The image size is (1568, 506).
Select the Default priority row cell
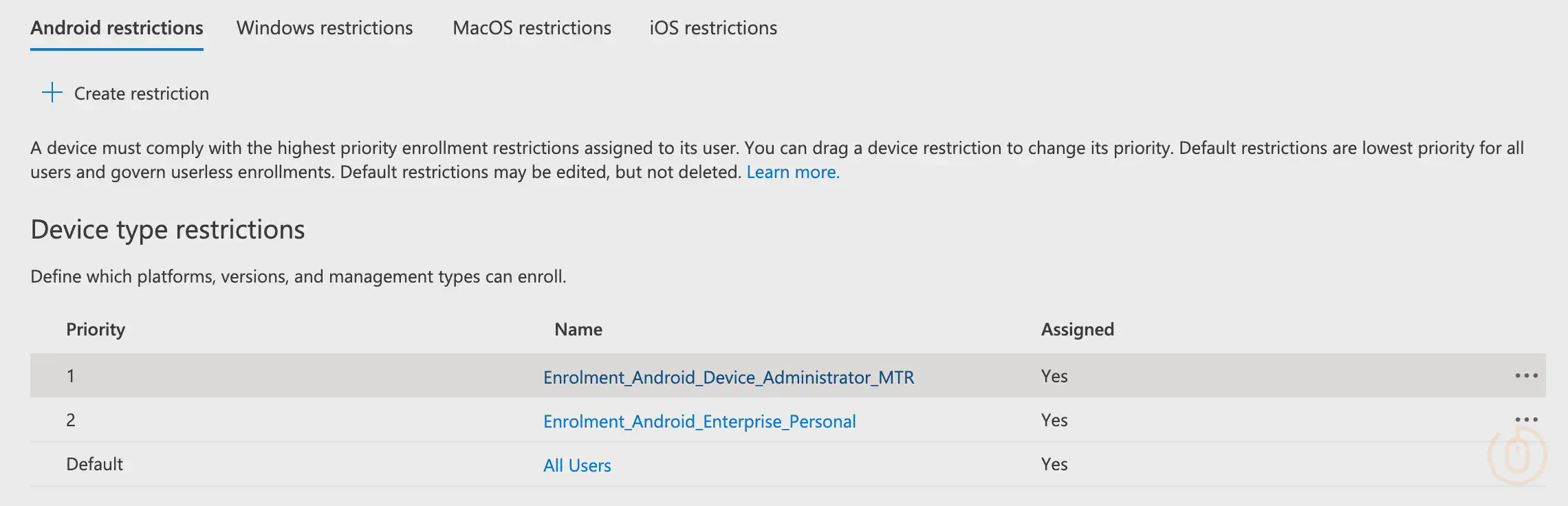coord(94,464)
